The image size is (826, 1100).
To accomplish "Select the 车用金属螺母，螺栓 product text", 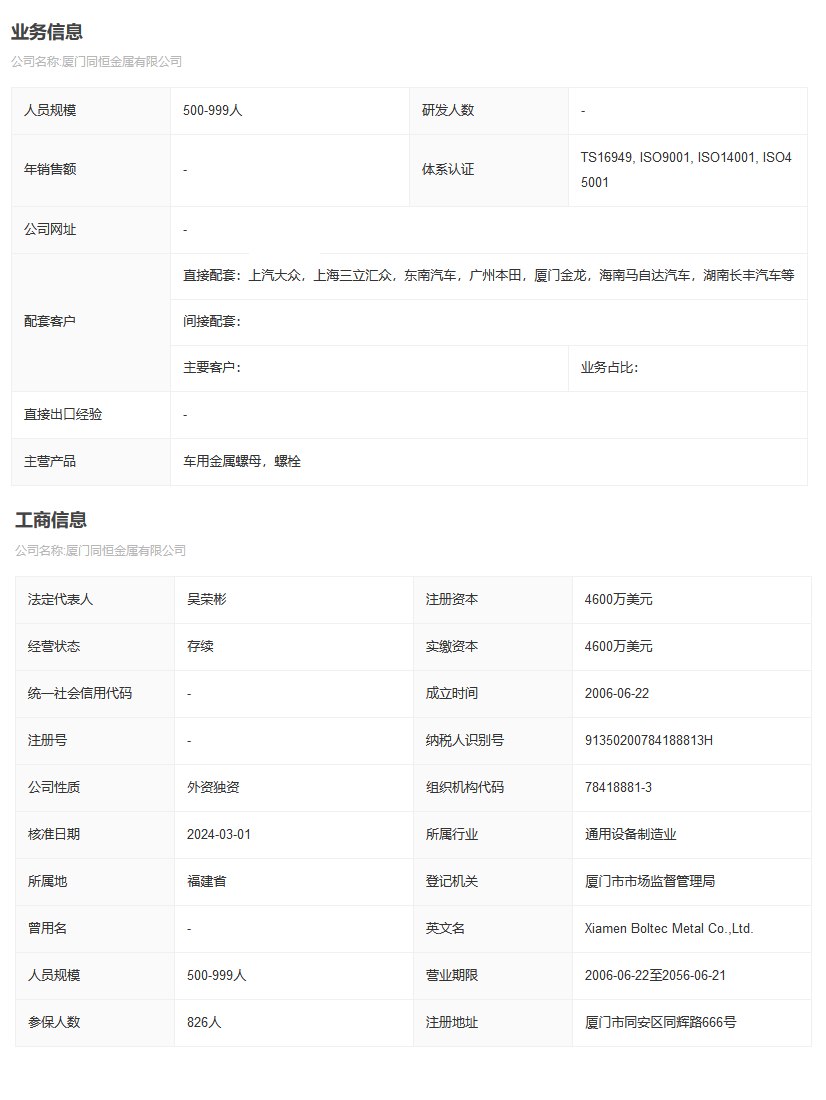I will (x=242, y=462).
